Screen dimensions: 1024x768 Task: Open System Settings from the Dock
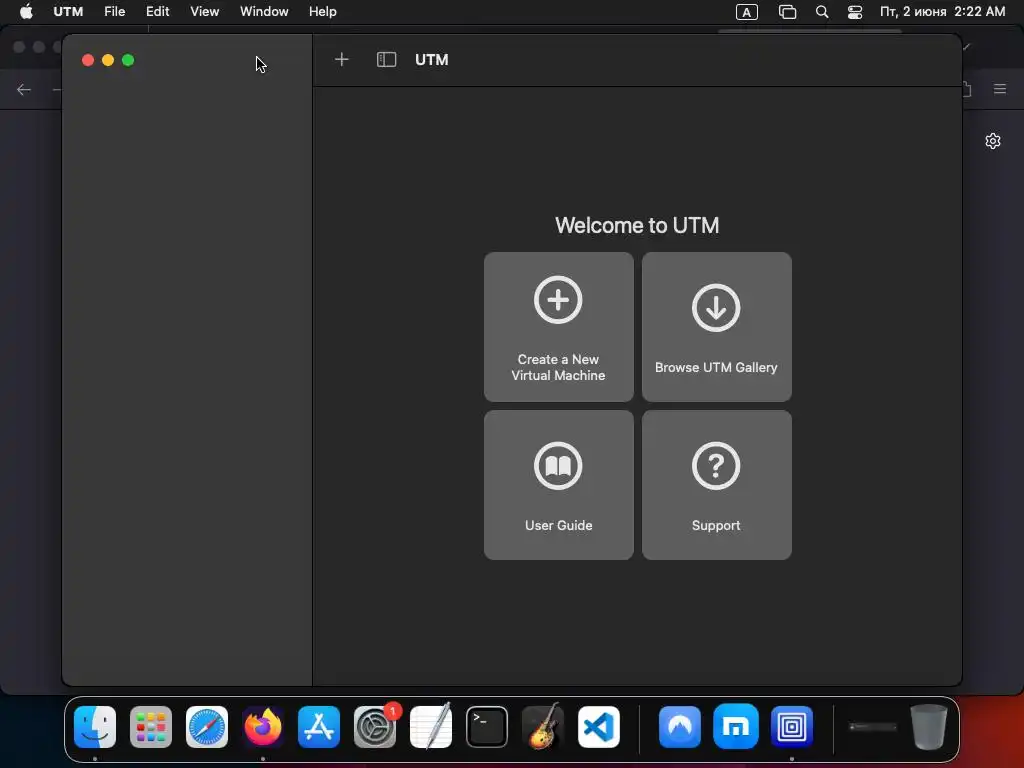click(x=375, y=727)
